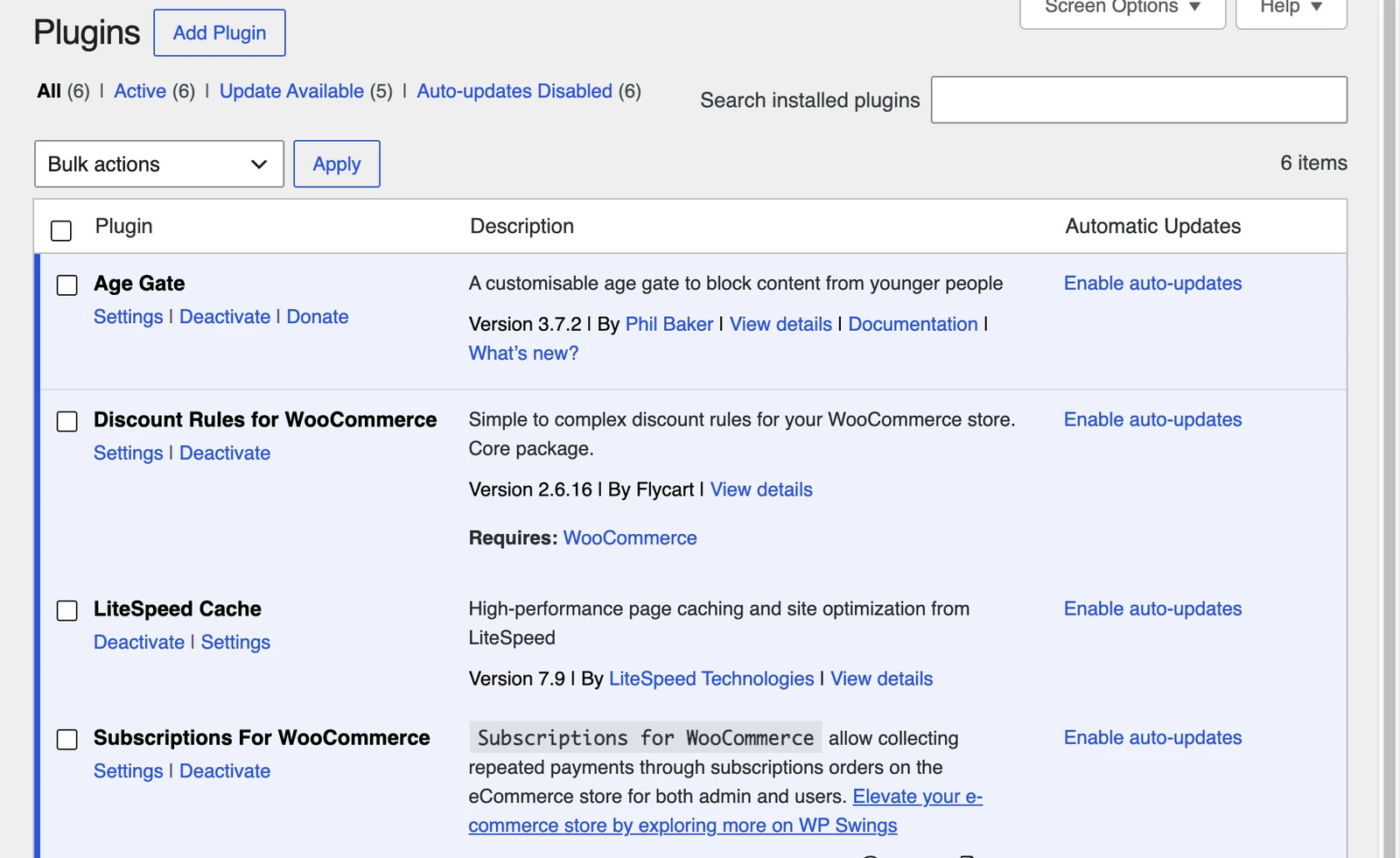The width and height of the screenshot is (1400, 858).
Task: Expand the Help tab
Action: [x=1291, y=11]
